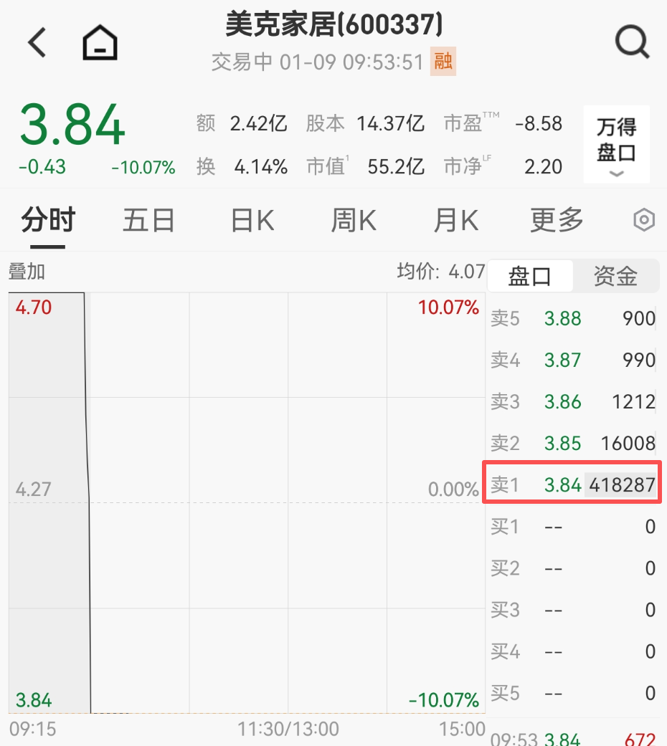This screenshot has height=746, width=667.
Task: Tap the 融 margin trading badge
Action: tap(442, 62)
